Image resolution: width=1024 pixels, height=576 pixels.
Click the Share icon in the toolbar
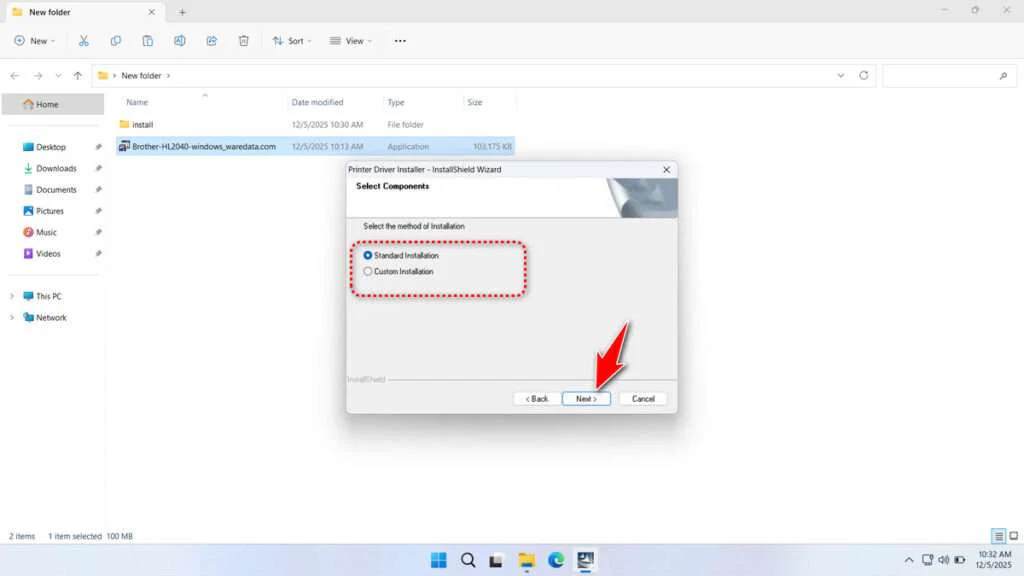pyautogui.click(x=211, y=40)
